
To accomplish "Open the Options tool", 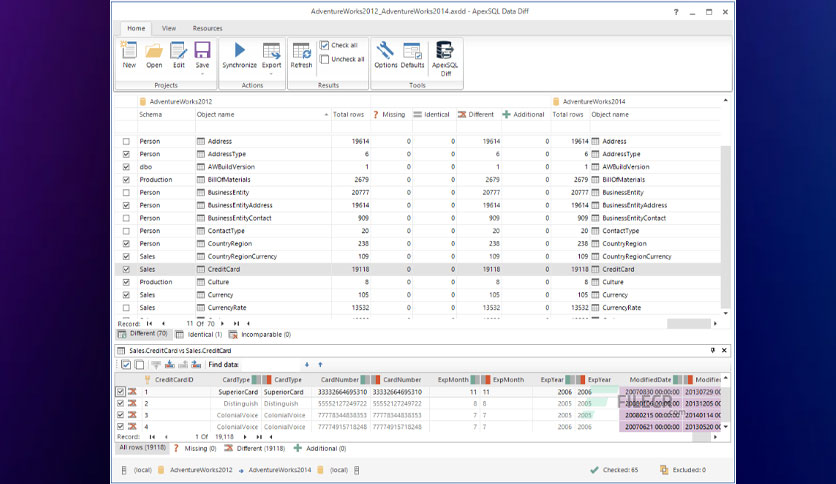I will [385, 55].
